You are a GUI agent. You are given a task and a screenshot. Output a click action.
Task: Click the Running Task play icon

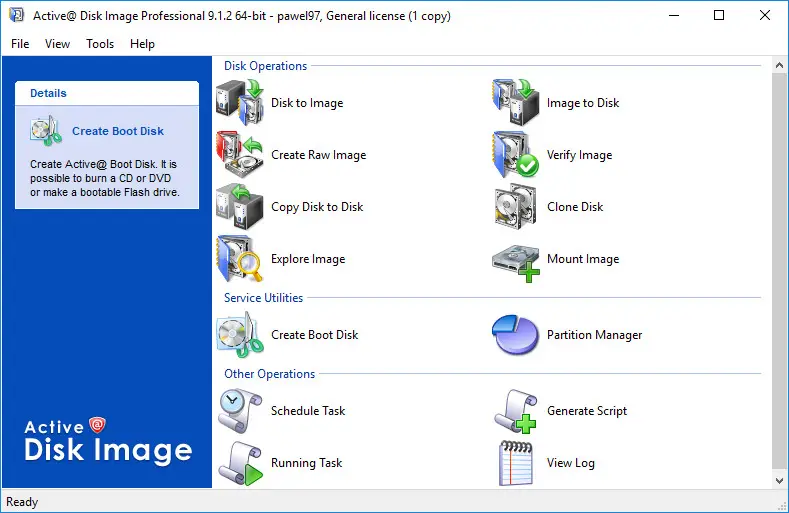click(240, 463)
